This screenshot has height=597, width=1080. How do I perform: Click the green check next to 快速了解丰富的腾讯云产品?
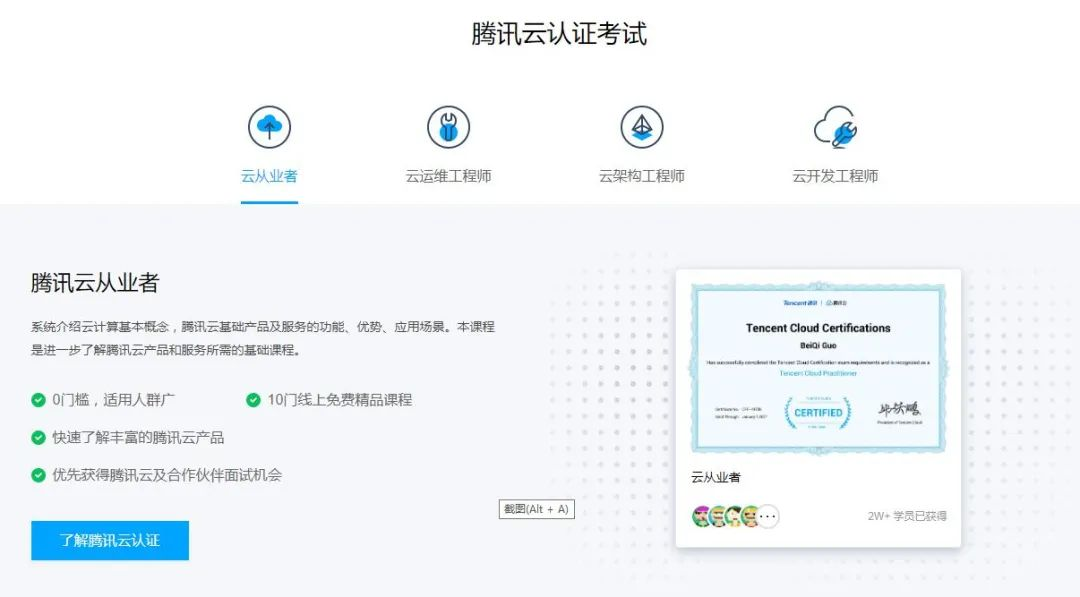[x=39, y=438]
